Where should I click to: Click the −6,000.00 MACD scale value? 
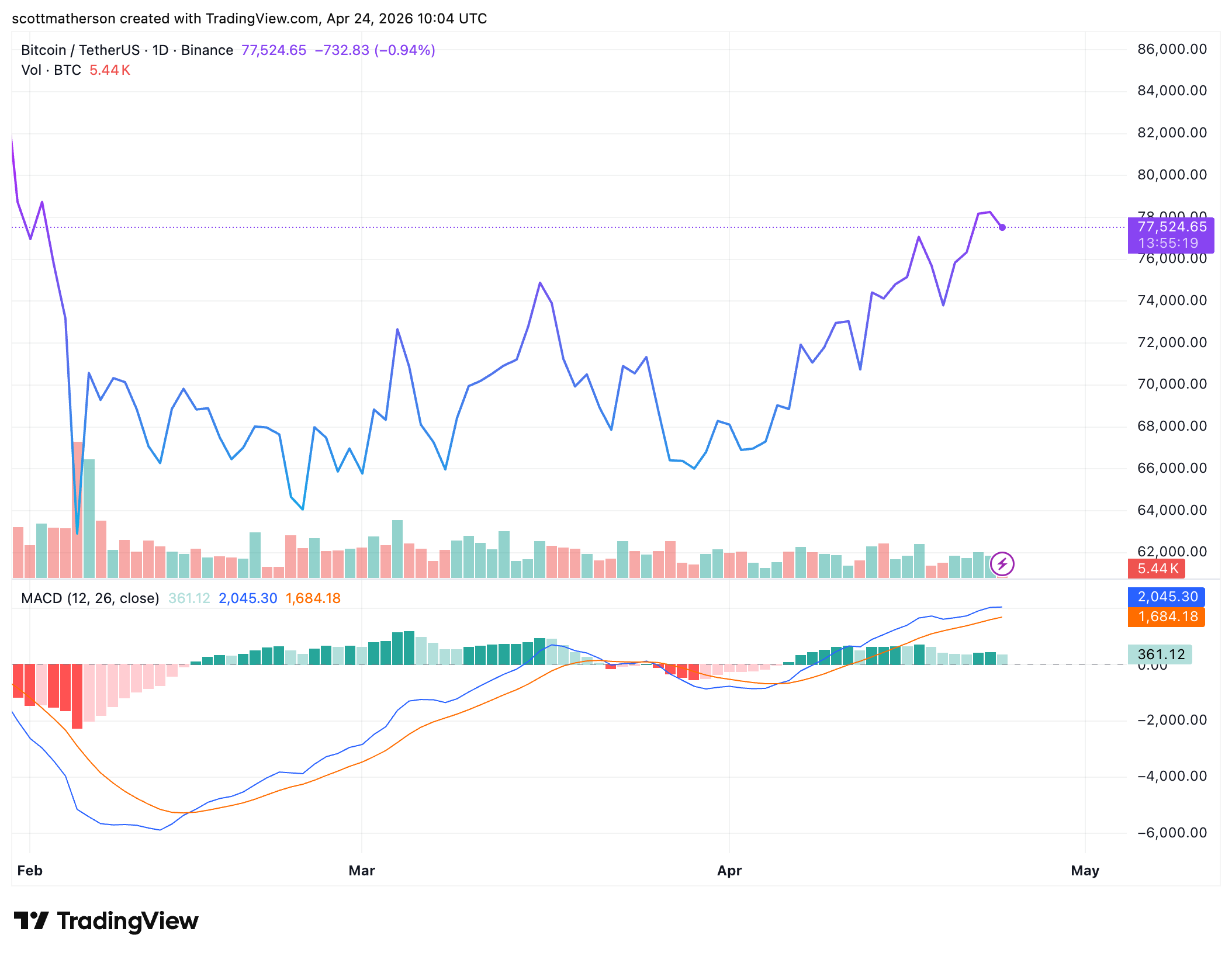click(1171, 833)
